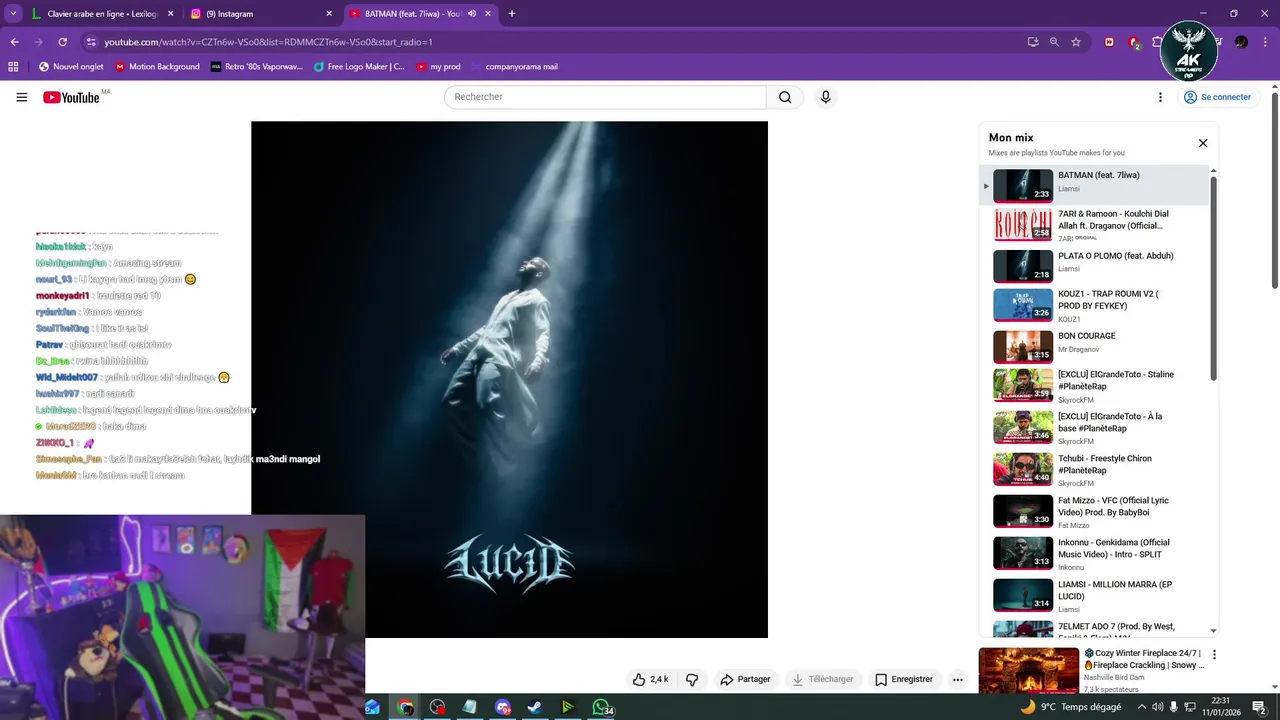This screenshot has height=720, width=1280.
Task: Type in the Rechercher search field
Action: pos(605,97)
